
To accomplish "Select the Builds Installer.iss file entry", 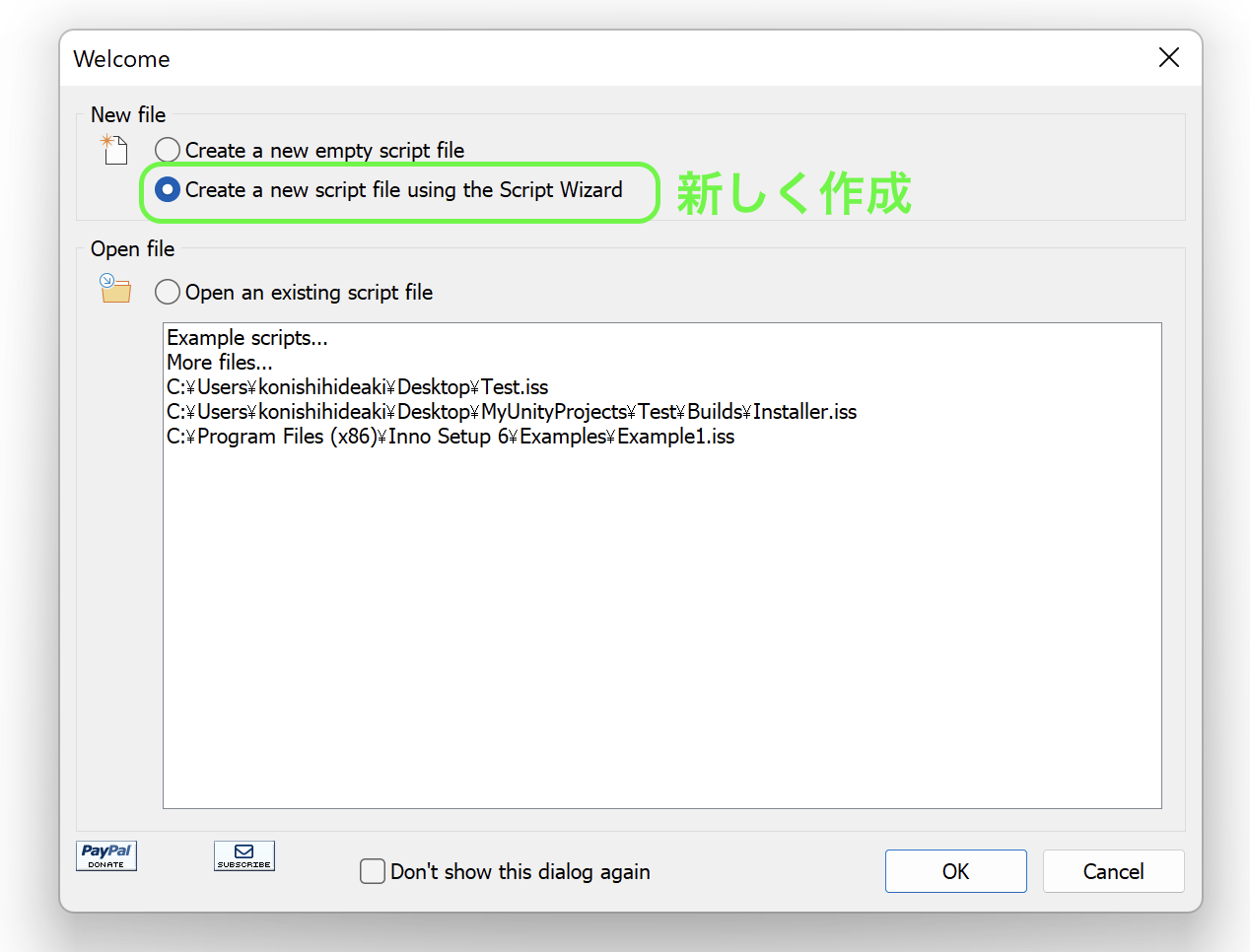I will pos(512,412).
